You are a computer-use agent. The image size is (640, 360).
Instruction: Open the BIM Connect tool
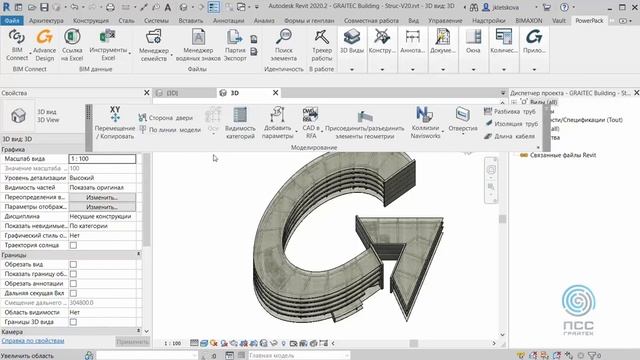click(x=17, y=45)
